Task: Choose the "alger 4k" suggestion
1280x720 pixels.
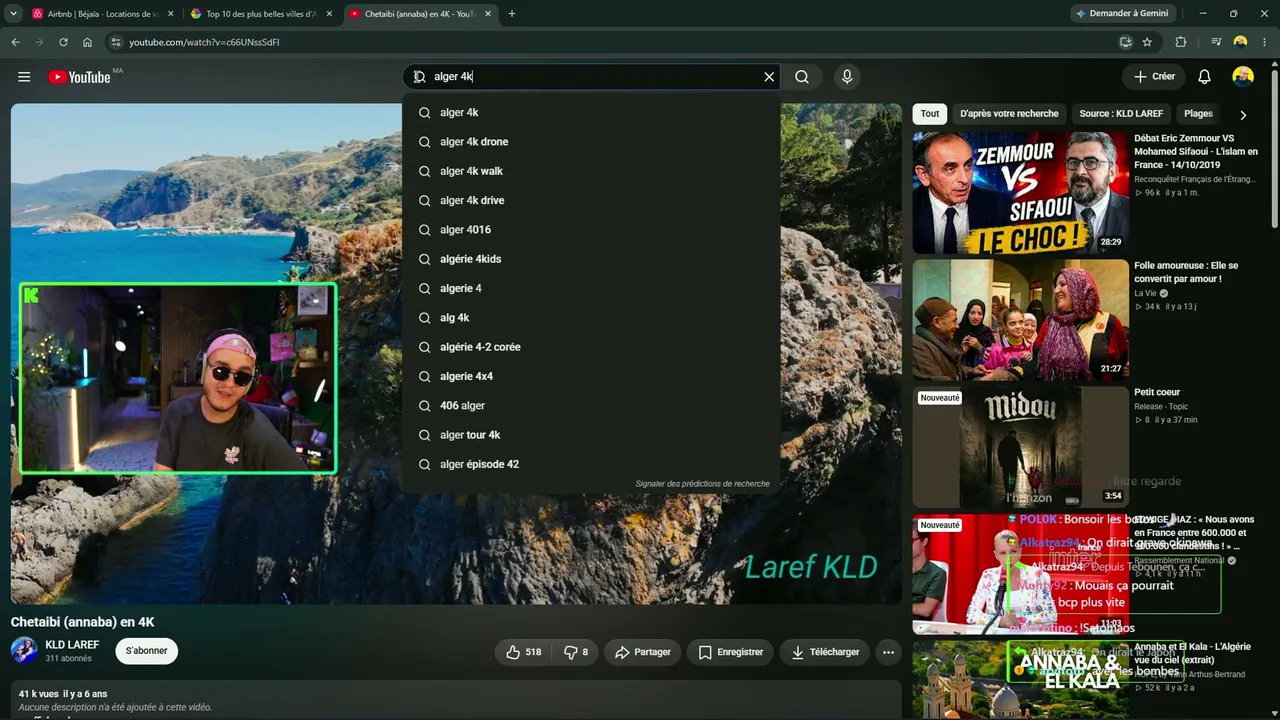Action: click(591, 113)
